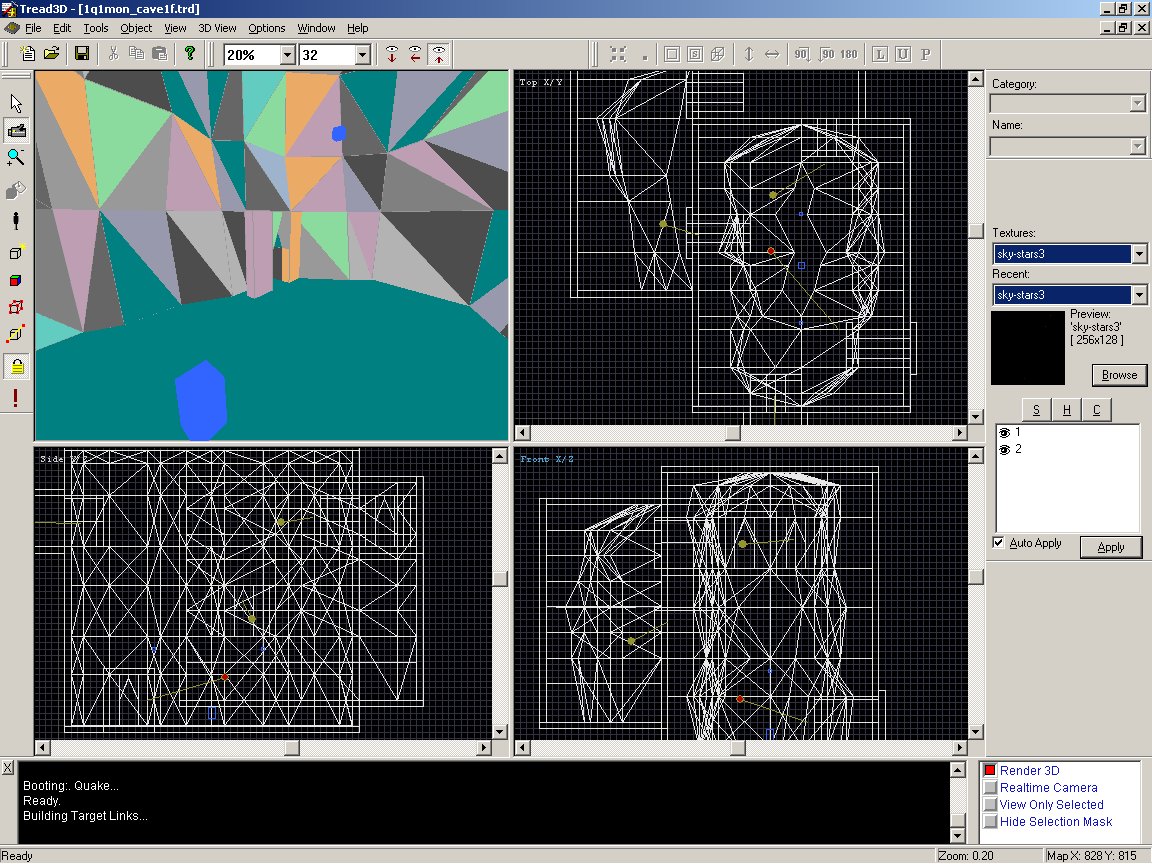This screenshot has height=864, width=1152.
Task: Enable the Render 3D option
Action: (x=990, y=771)
